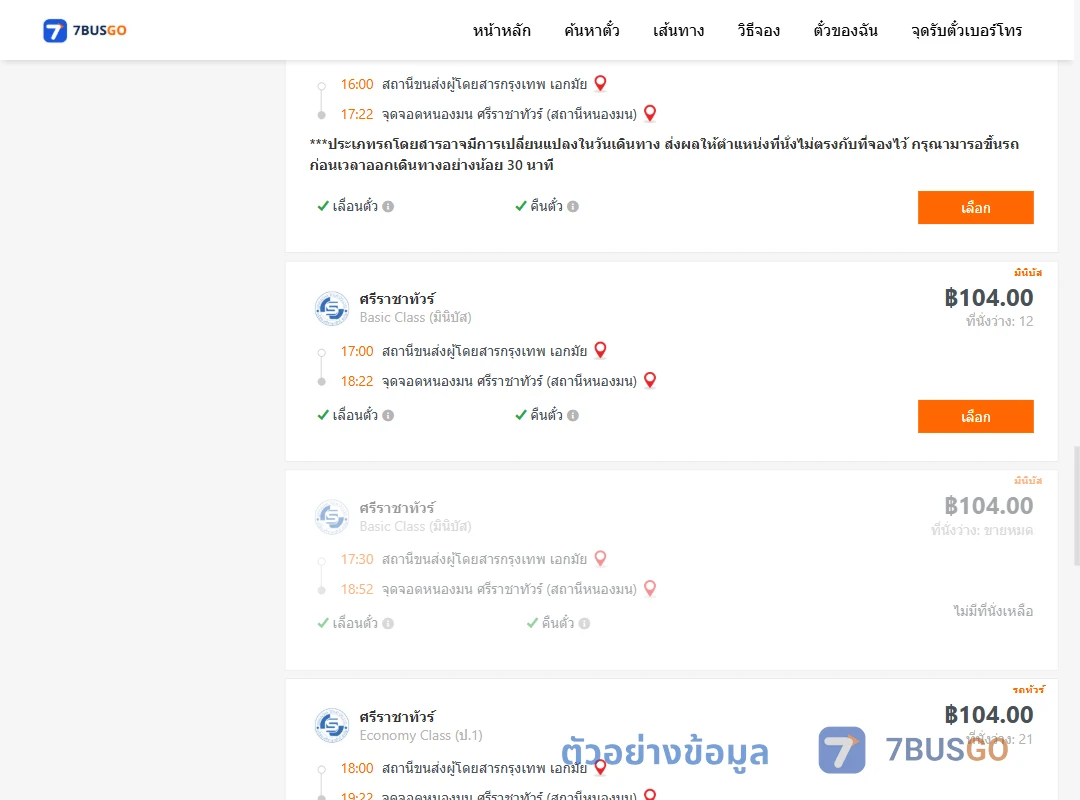The height and width of the screenshot is (800, 1080).
Task: Click info icon beside เลื่อนตั๋ว on 17:00 trip
Action: (x=388, y=415)
